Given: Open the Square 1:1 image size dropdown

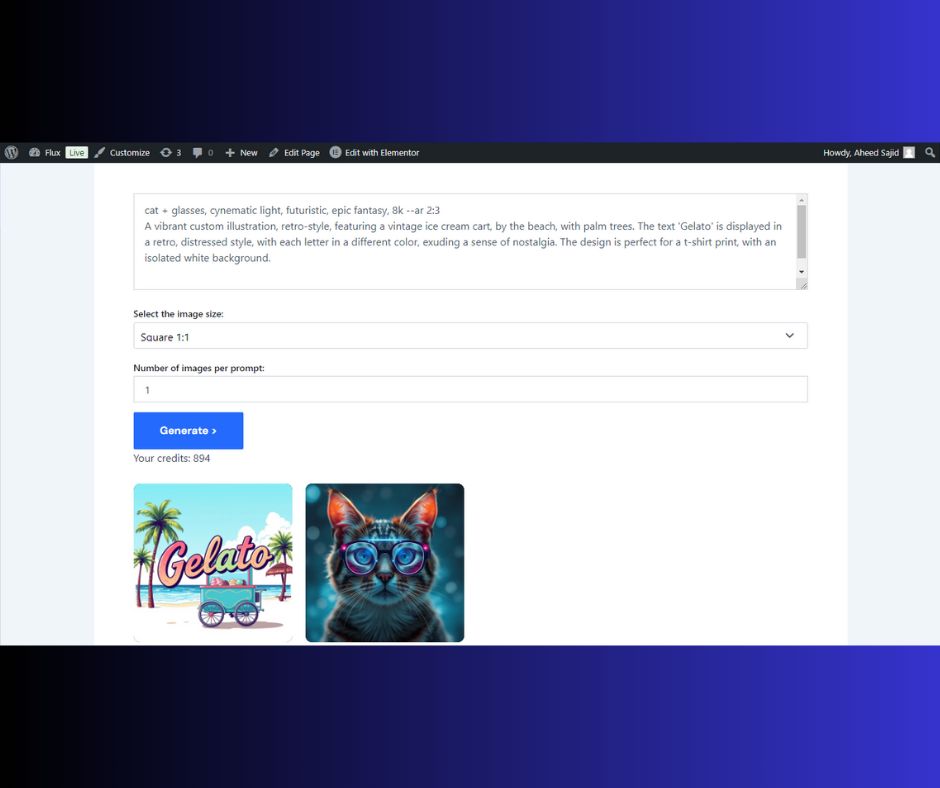Looking at the screenshot, I should 471,336.
